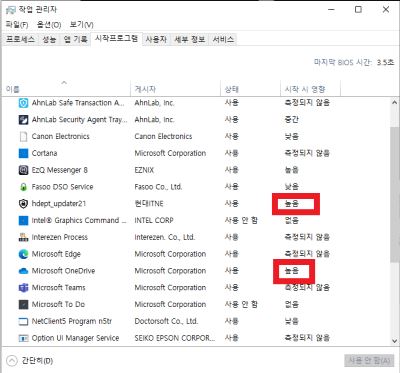The height and width of the screenshot is (373, 400).
Task: Switch to the 프로세스 tab
Action: [20, 39]
